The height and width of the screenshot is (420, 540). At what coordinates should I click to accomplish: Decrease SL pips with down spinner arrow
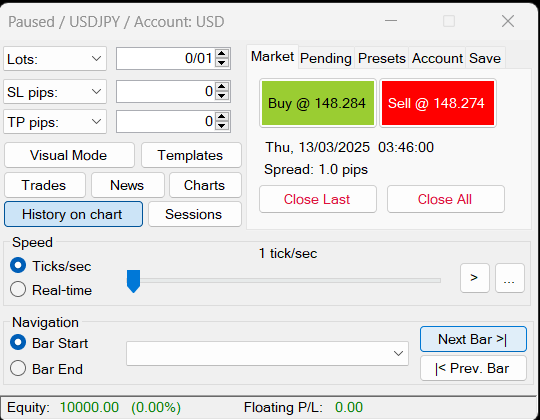click(221, 96)
